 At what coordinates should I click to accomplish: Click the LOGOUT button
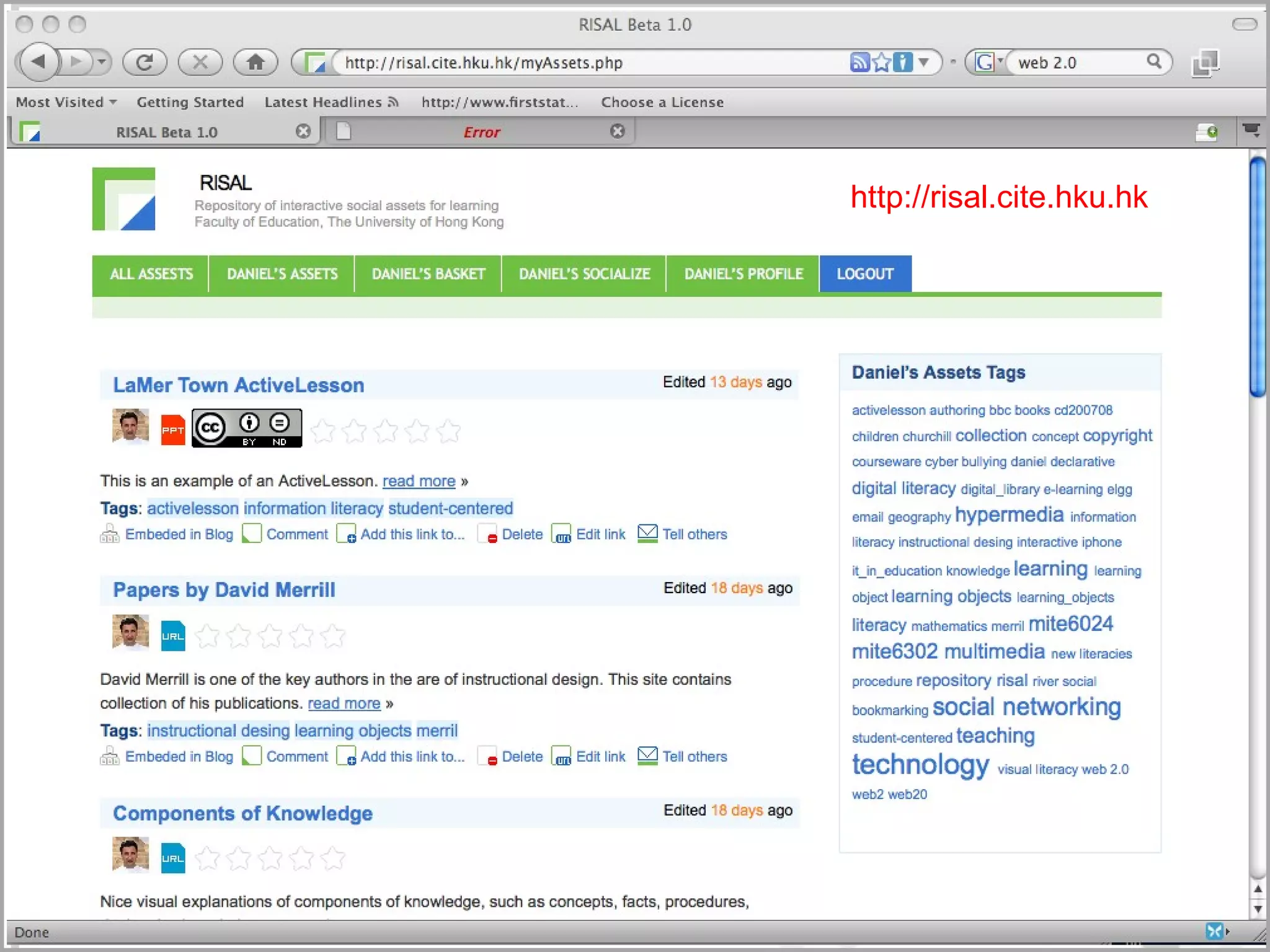tap(866, 274)
